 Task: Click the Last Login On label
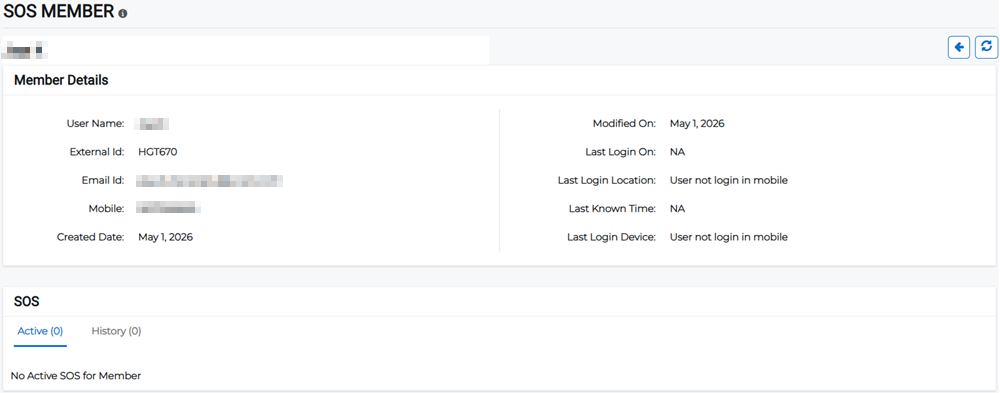[621, 152]
